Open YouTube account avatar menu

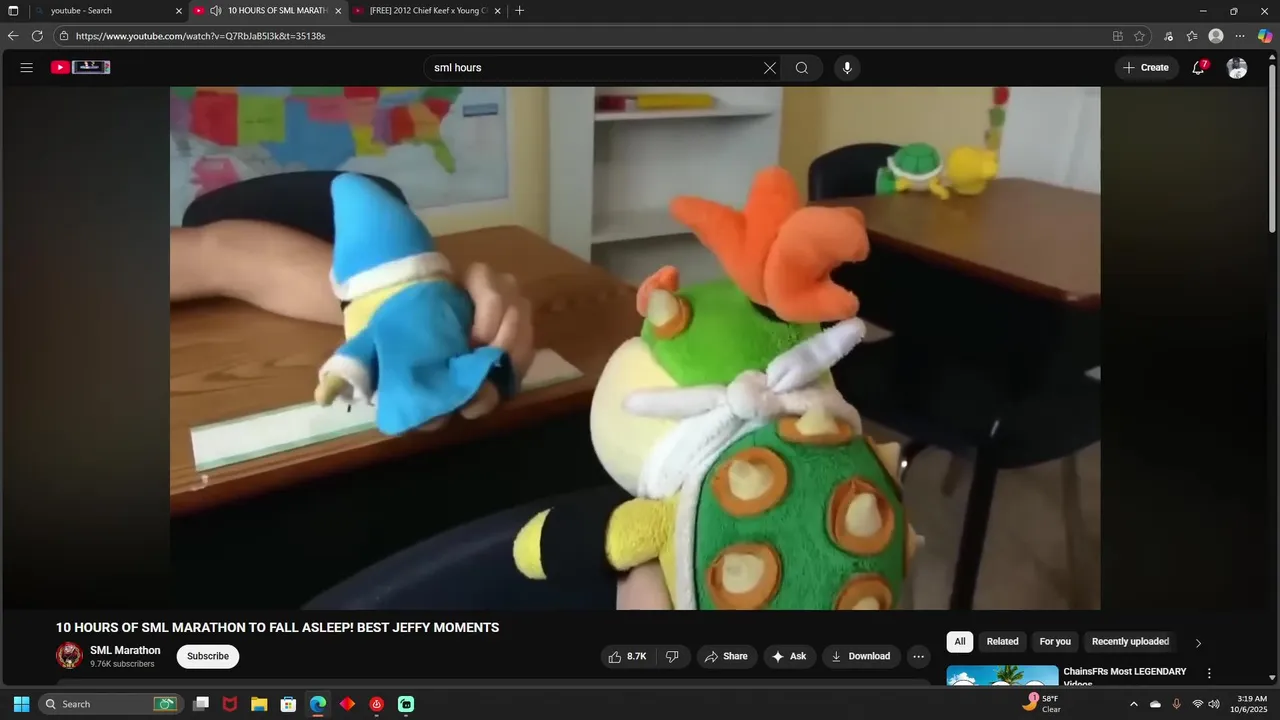1237,68
